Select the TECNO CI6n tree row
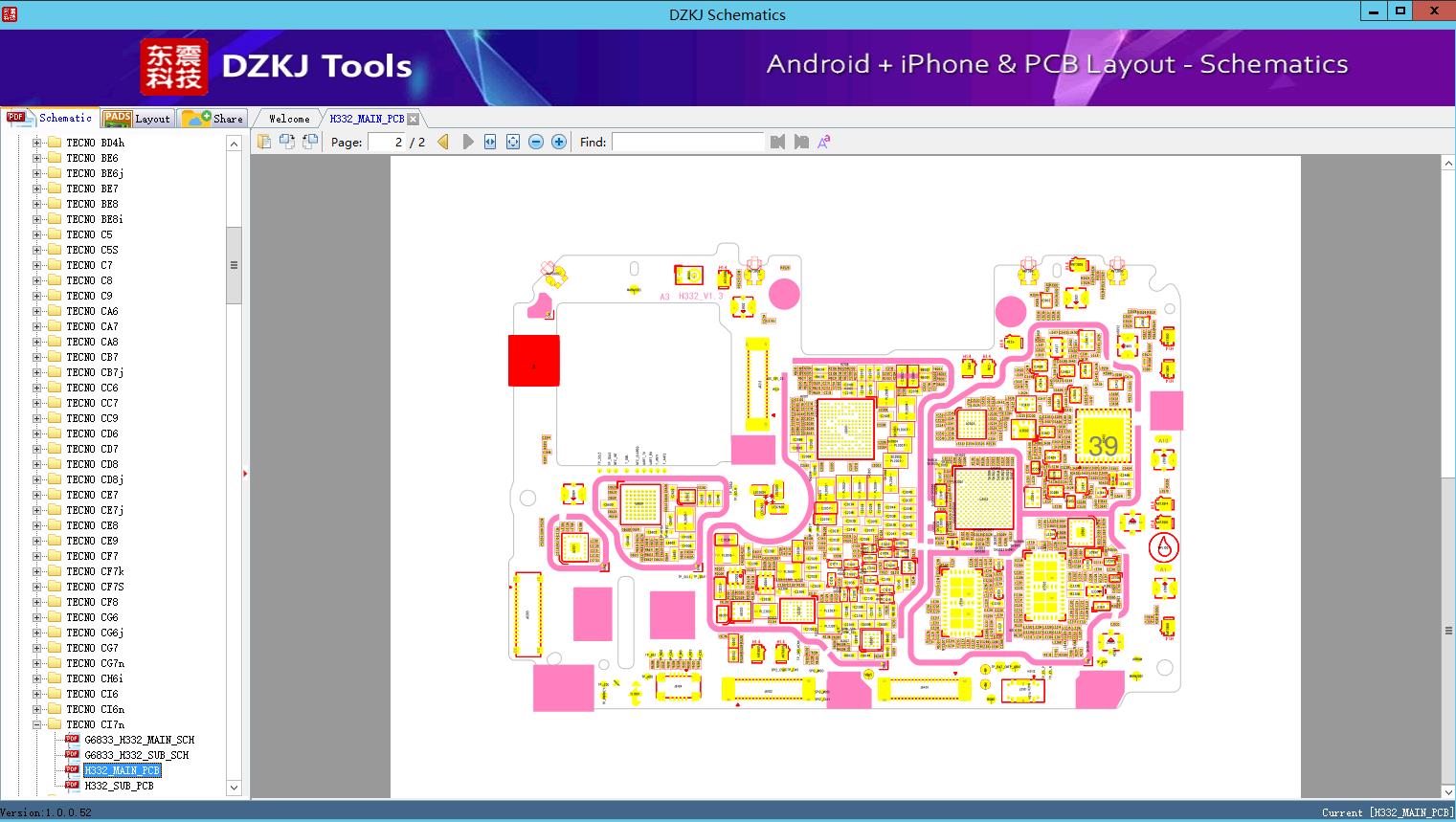1456x822 pixels. coord(95,709)
